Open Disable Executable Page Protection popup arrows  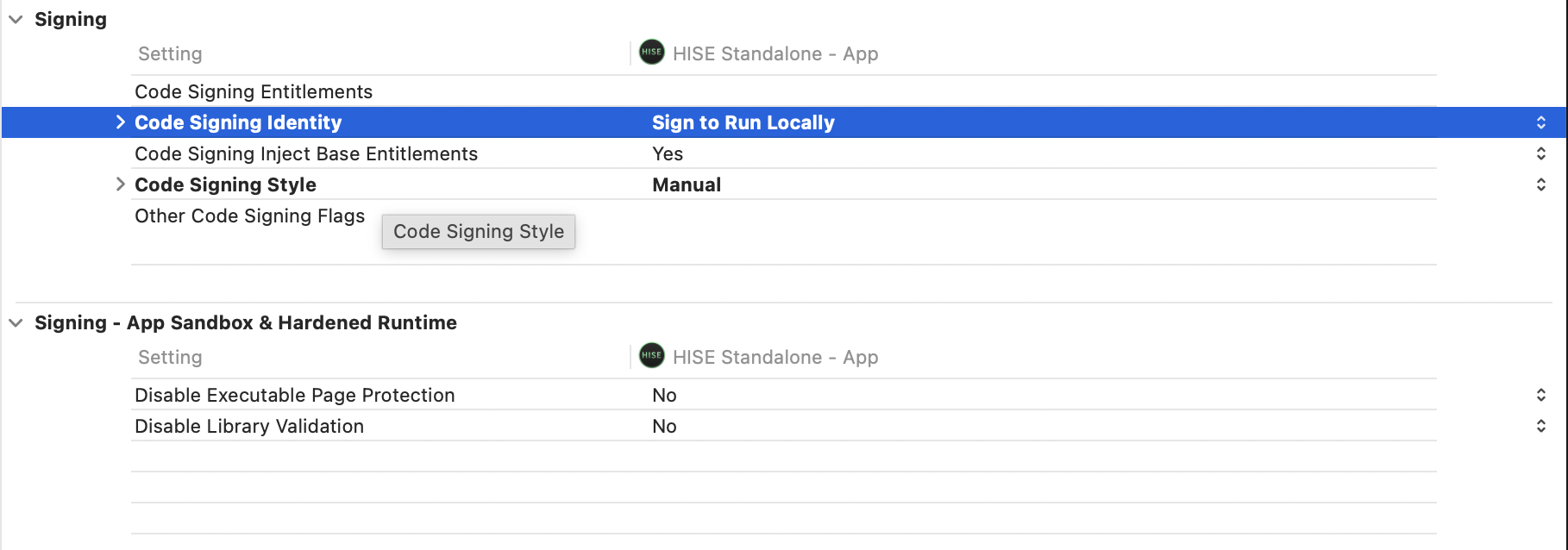[1540, 395]
